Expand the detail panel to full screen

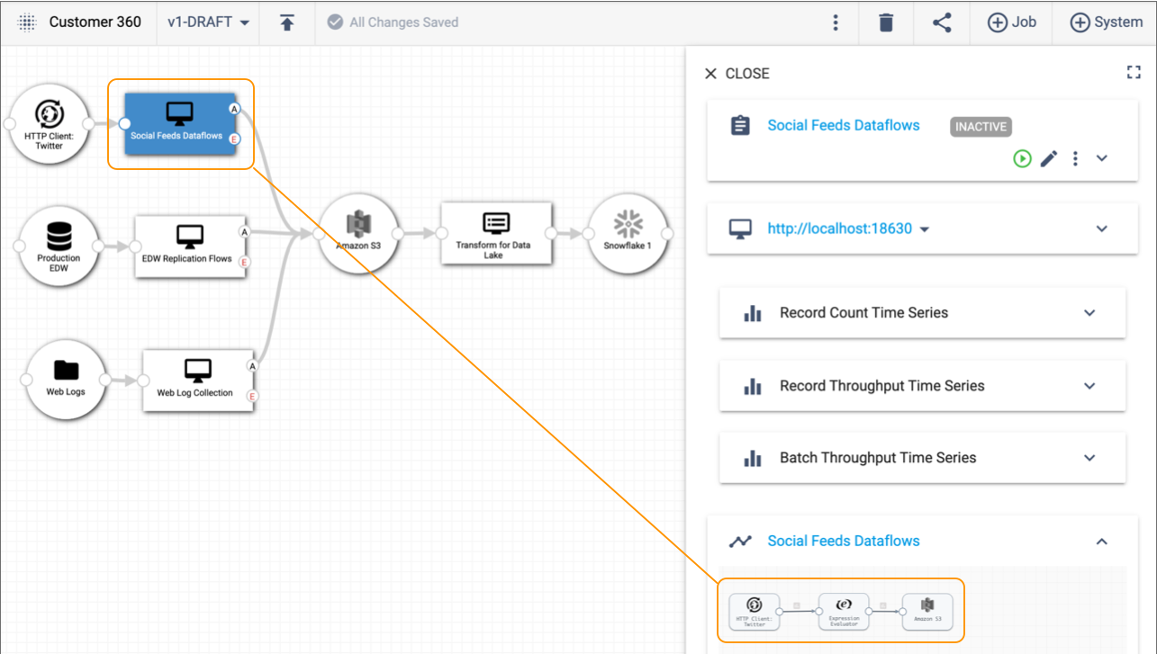tap(1133, 72)
